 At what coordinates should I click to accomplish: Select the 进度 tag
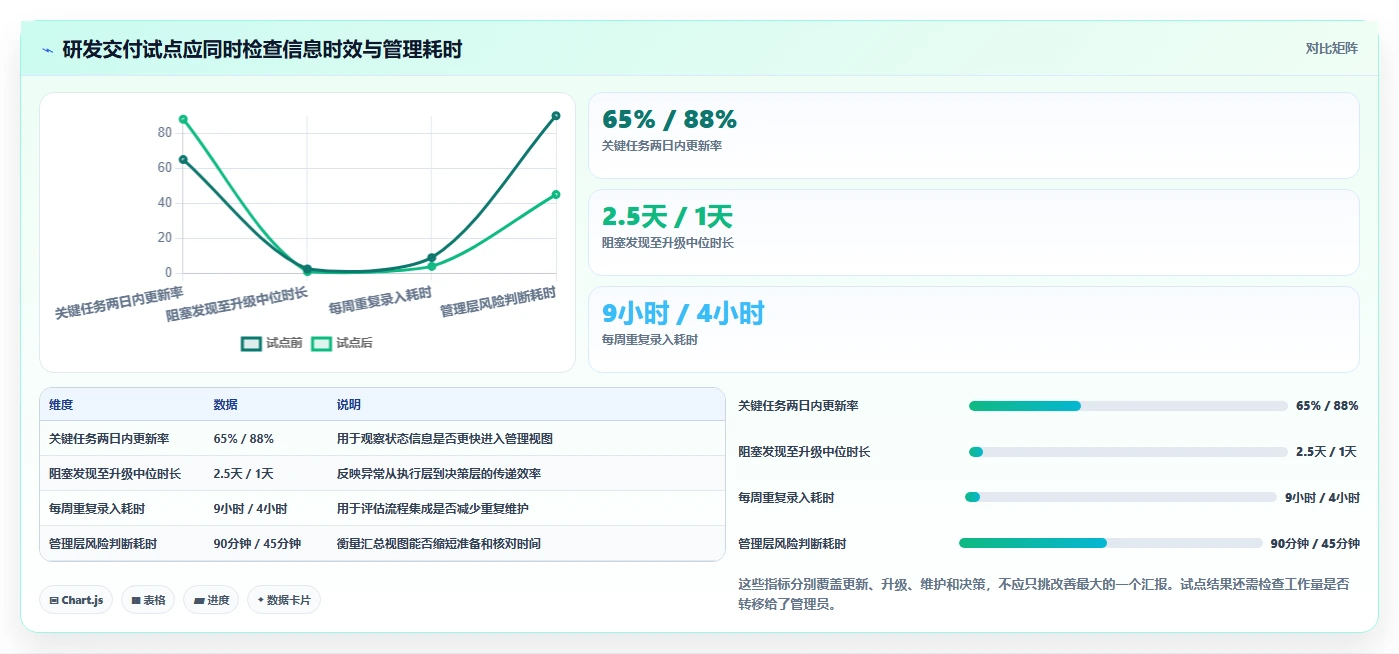(211, 600)
